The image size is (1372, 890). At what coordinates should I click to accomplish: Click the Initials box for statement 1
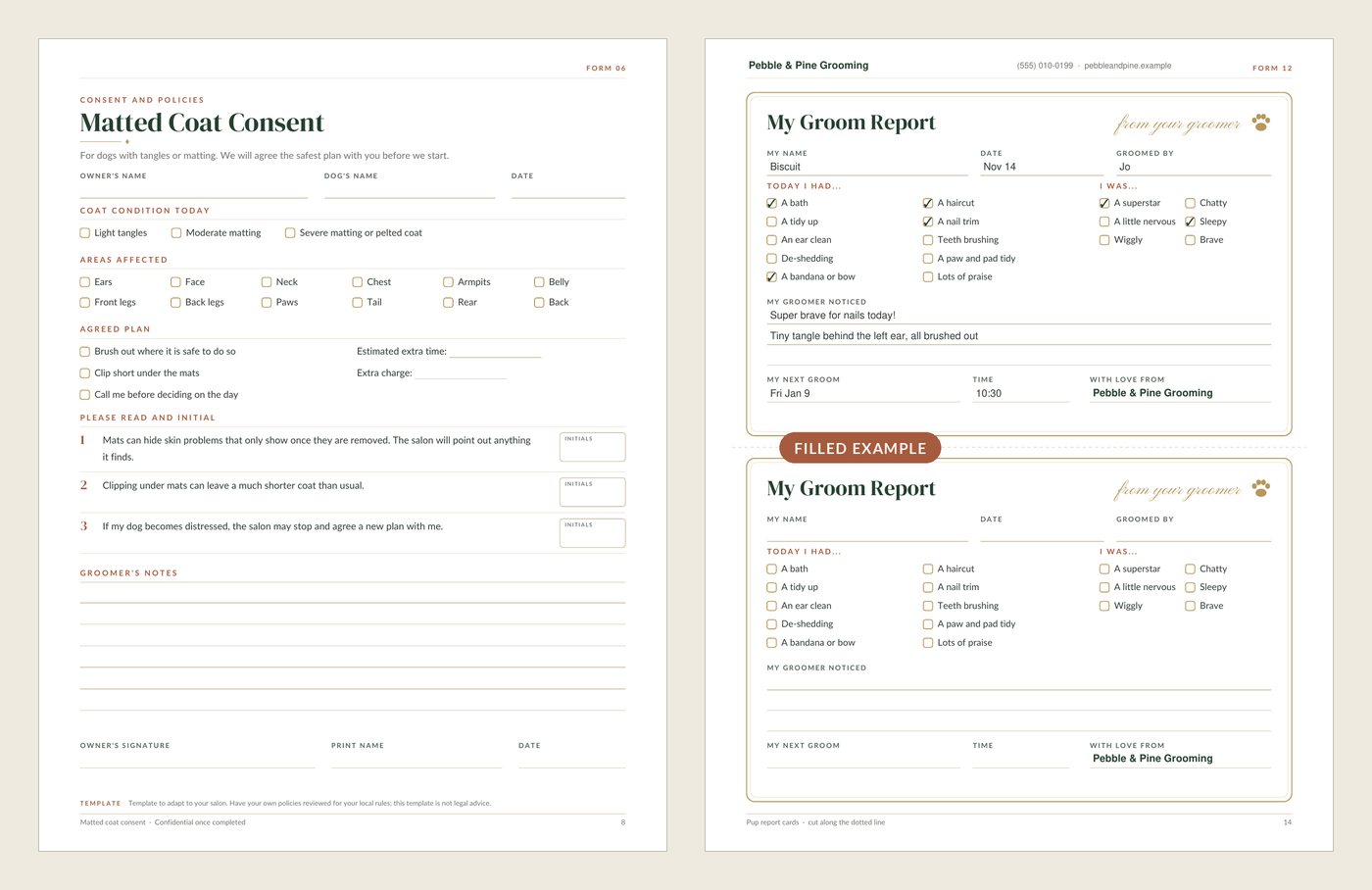(592, 447)
